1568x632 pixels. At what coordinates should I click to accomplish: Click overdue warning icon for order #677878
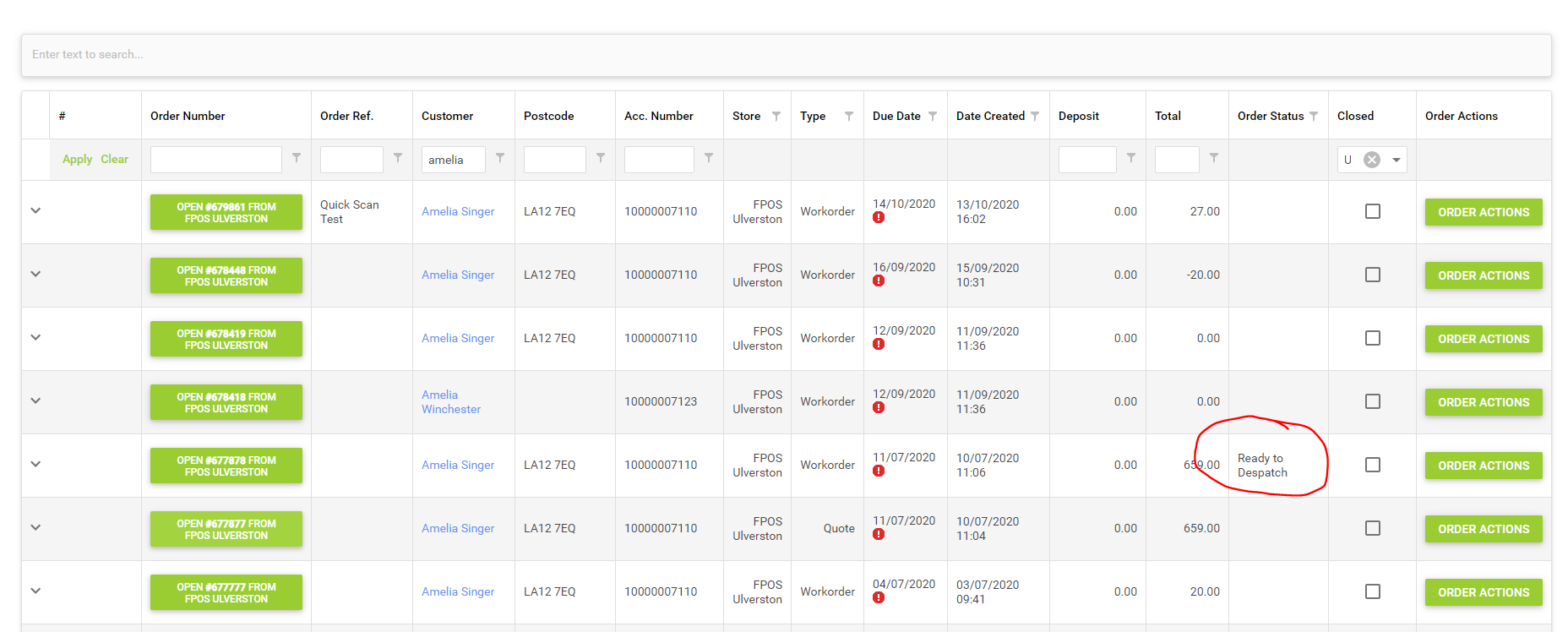(x=879, y=471)
